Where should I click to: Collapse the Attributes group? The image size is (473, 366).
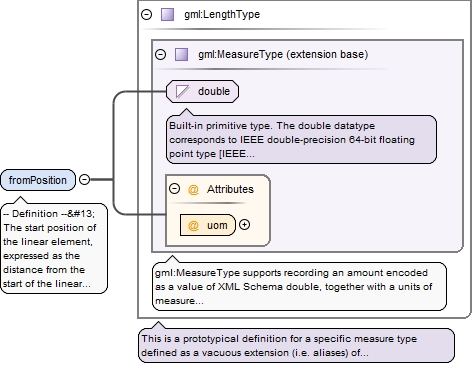pyautogui.click(x=174, y=189)
